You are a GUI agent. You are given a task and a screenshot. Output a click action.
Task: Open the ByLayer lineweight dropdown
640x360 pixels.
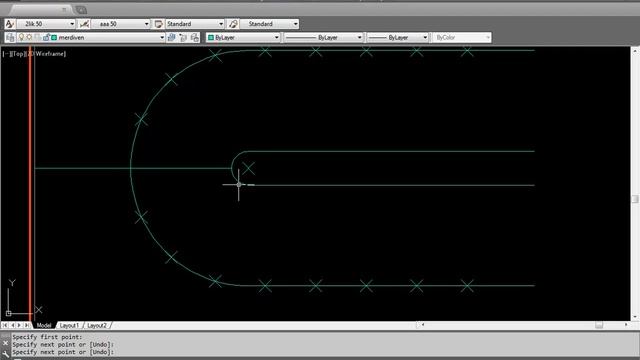pos(398,38)
